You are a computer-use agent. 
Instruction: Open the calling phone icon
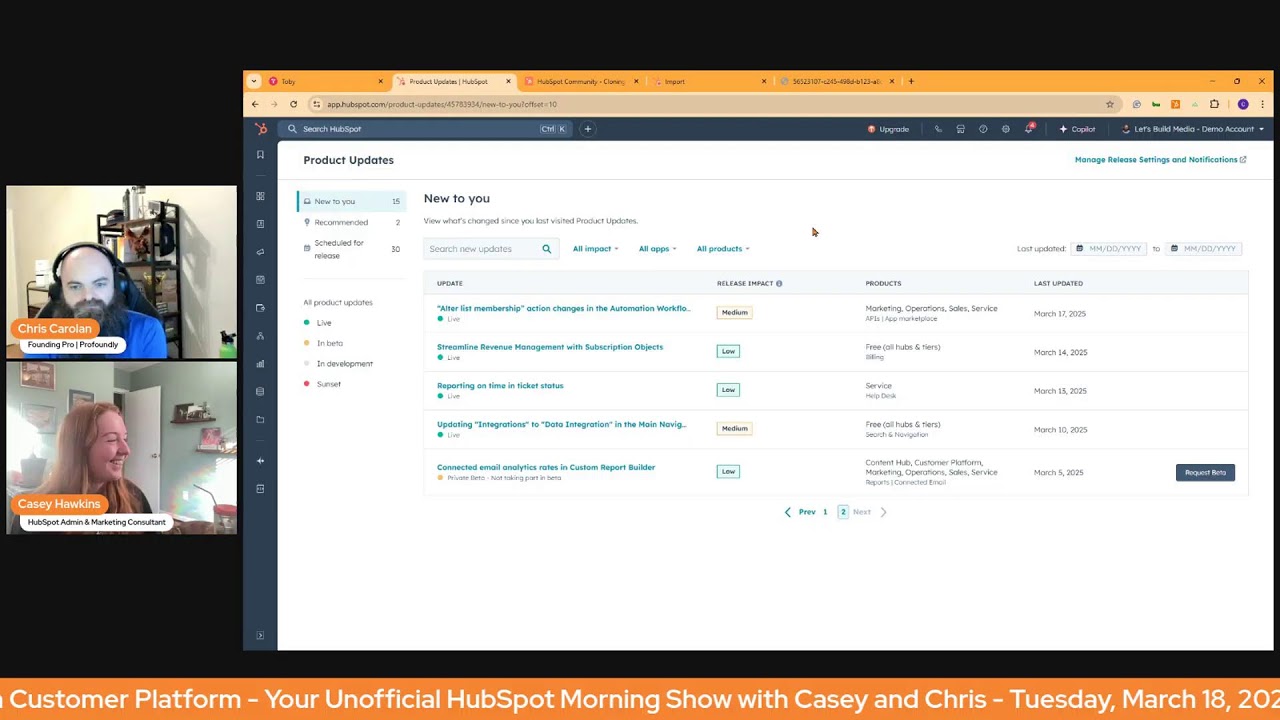(938, 129)
